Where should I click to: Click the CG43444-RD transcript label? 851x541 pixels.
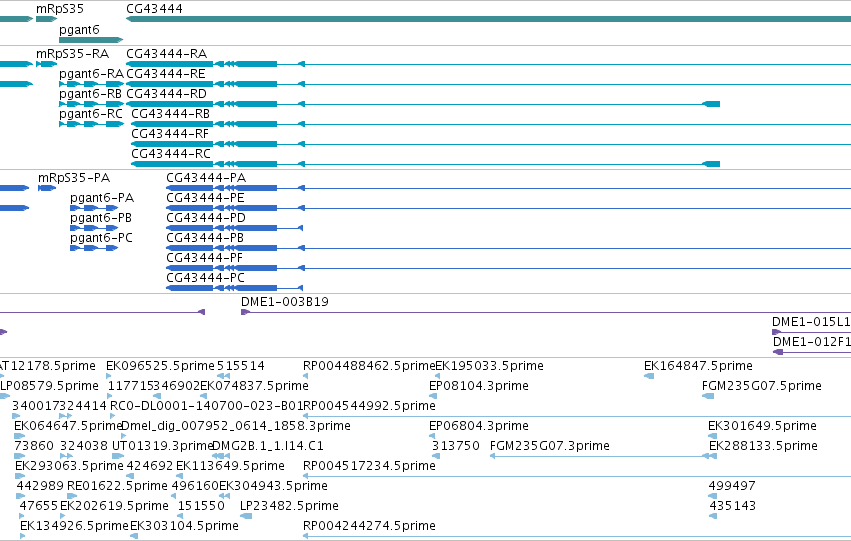[166, 94]
